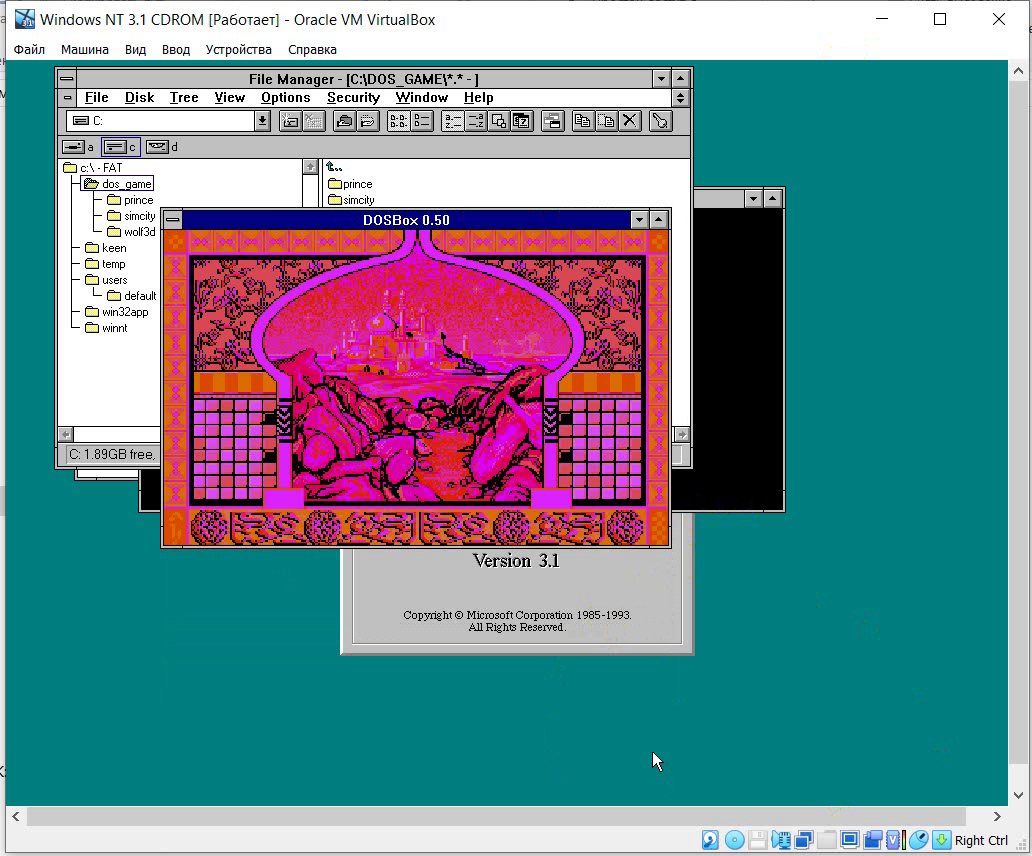Click the C: drive selection box
The width and height of the screenshot is (1032, 856).
coord(161,120)
